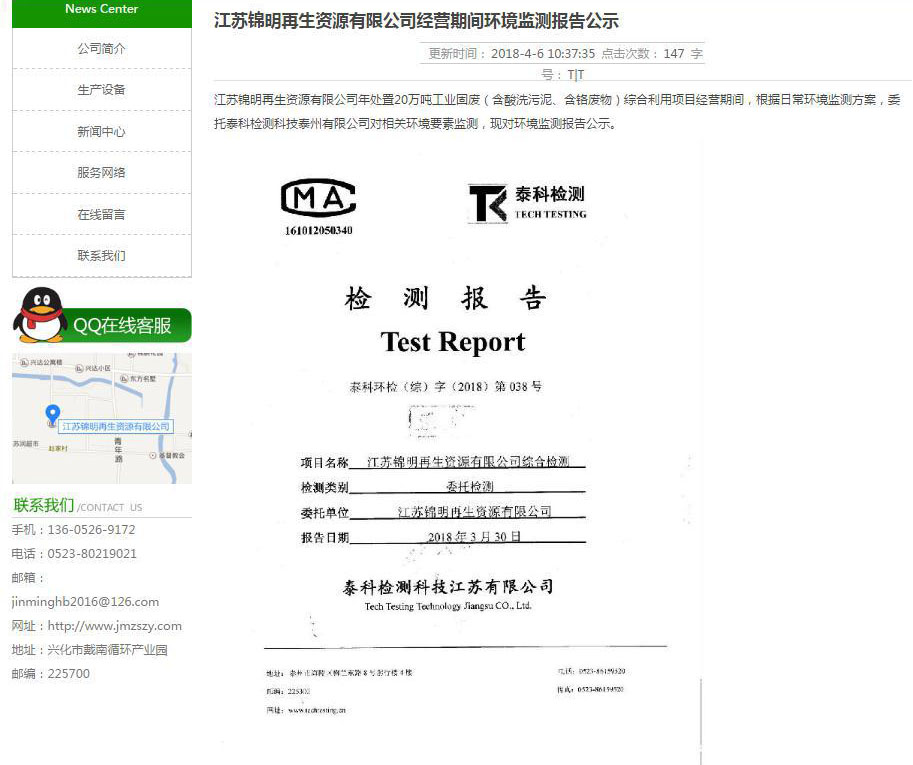
Task: Click the CMA number 161012050340
Action: (319, 231)
